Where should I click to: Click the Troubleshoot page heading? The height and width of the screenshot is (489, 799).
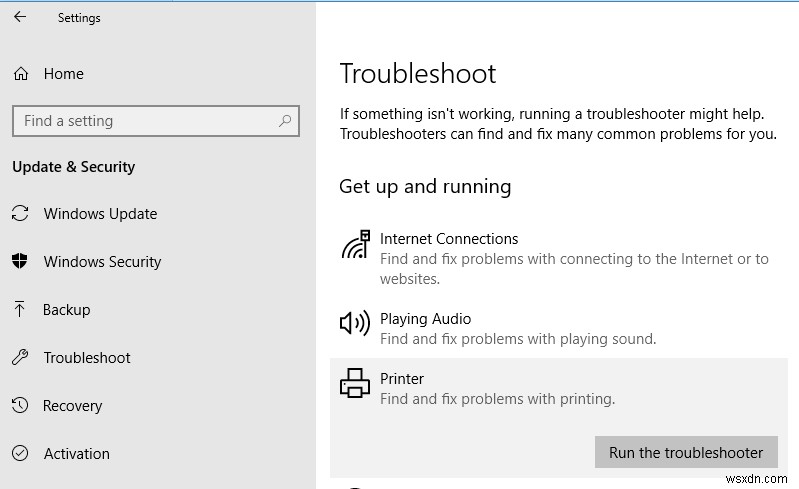coord(418,73)
